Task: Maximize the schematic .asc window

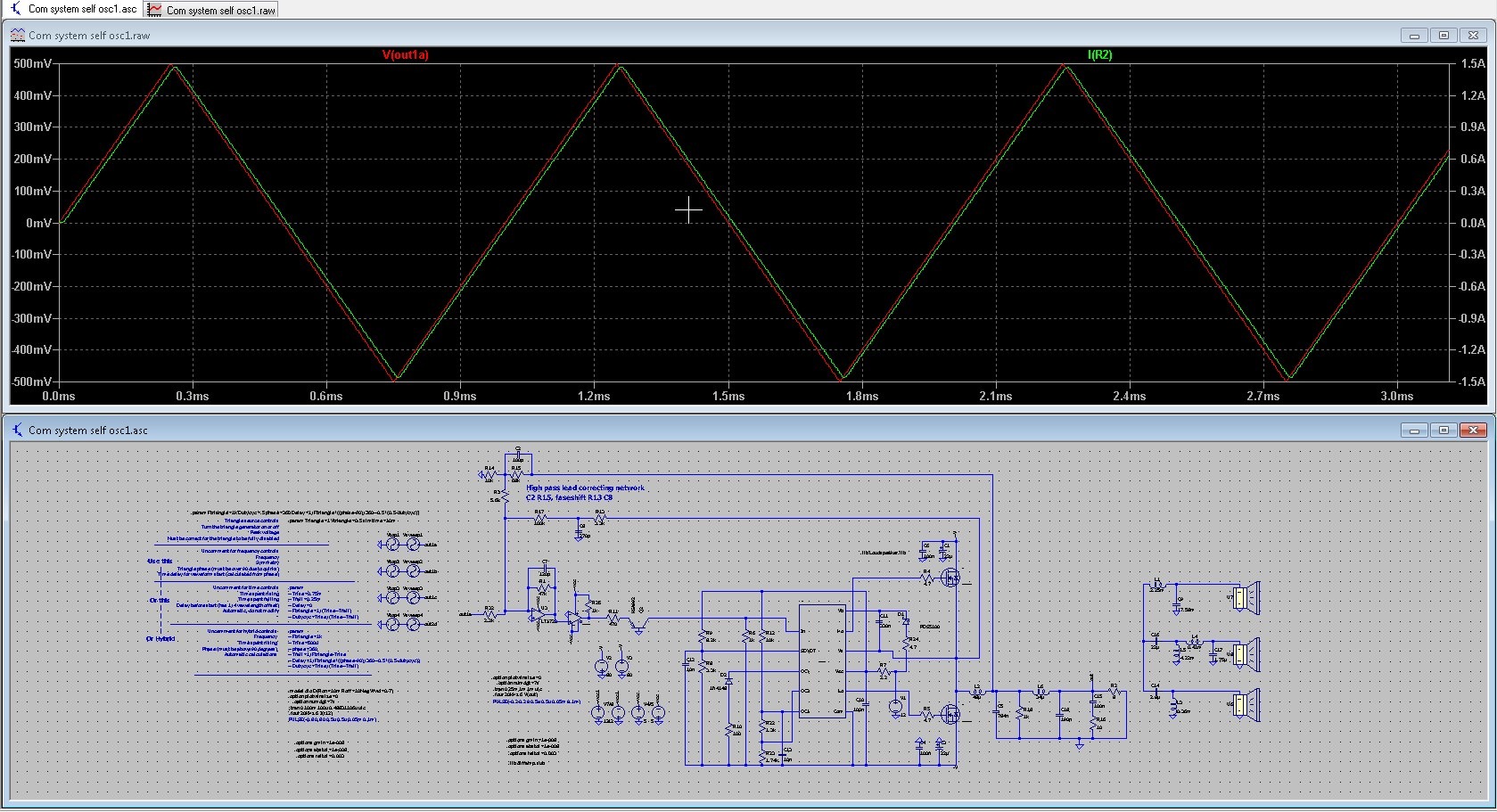Action: coord(1444,431)
